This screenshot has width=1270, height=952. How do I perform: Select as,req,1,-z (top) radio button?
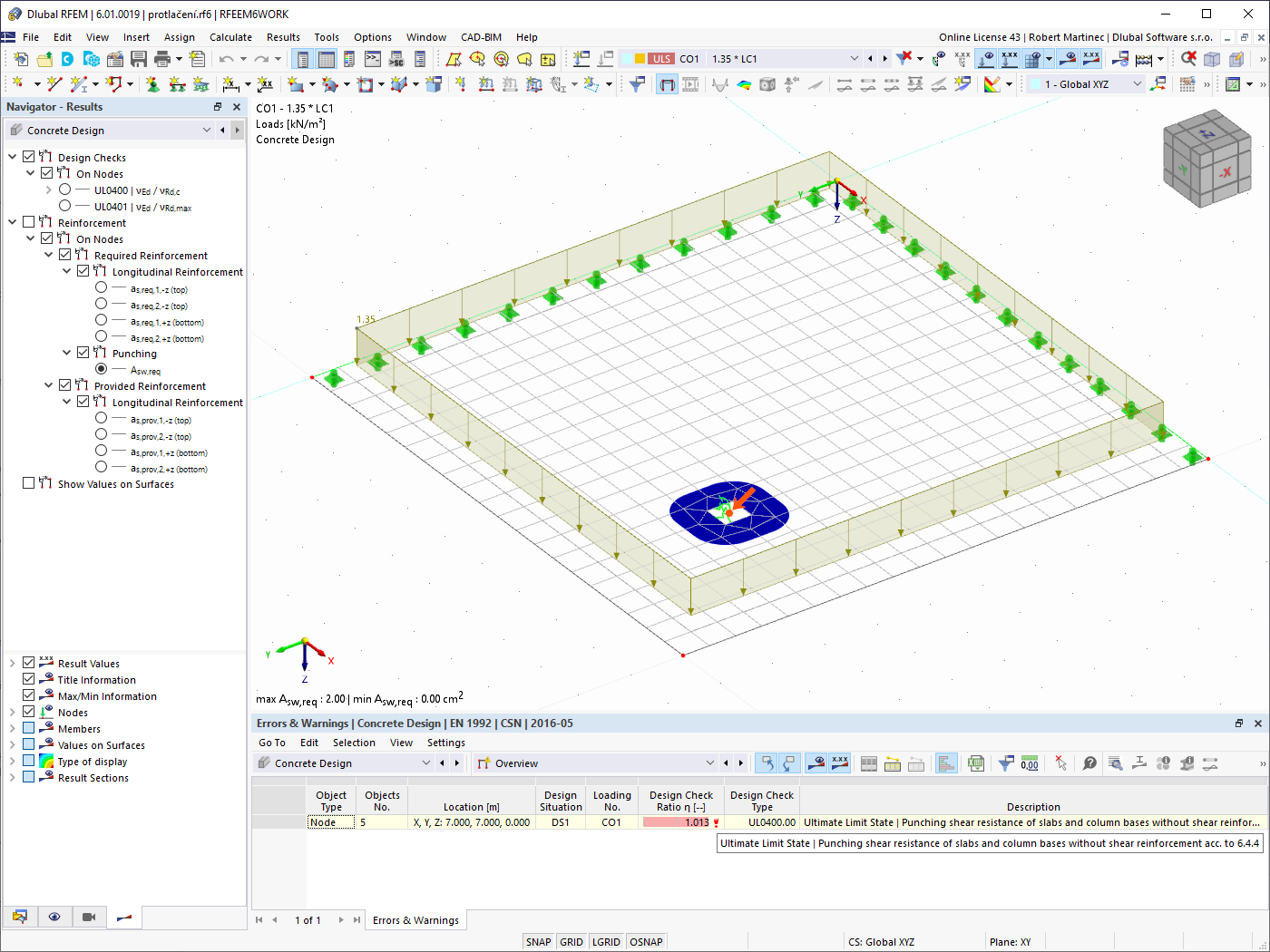pos(102,287)
